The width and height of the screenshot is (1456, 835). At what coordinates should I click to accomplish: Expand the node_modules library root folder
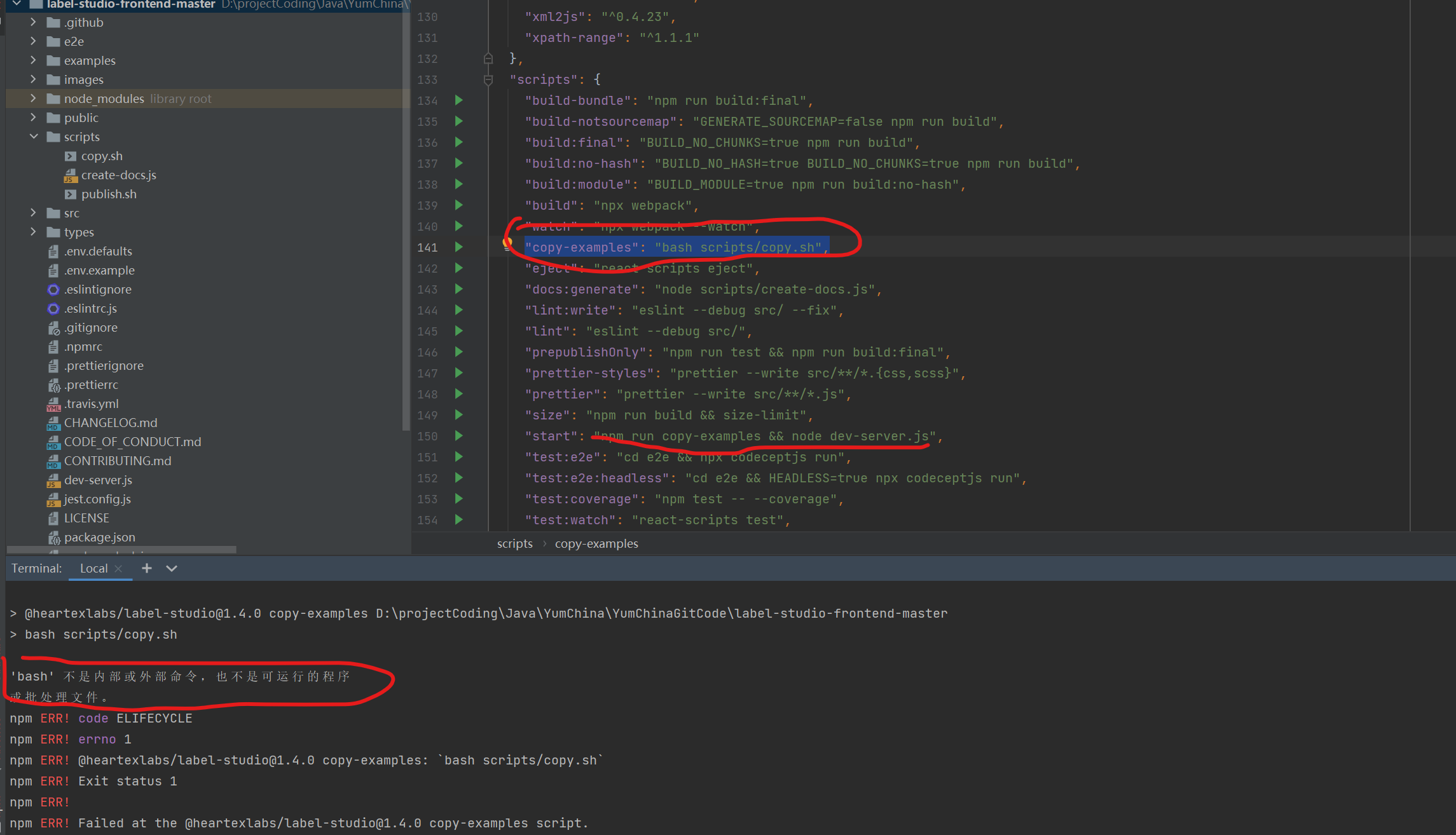(x=34, y=98)
